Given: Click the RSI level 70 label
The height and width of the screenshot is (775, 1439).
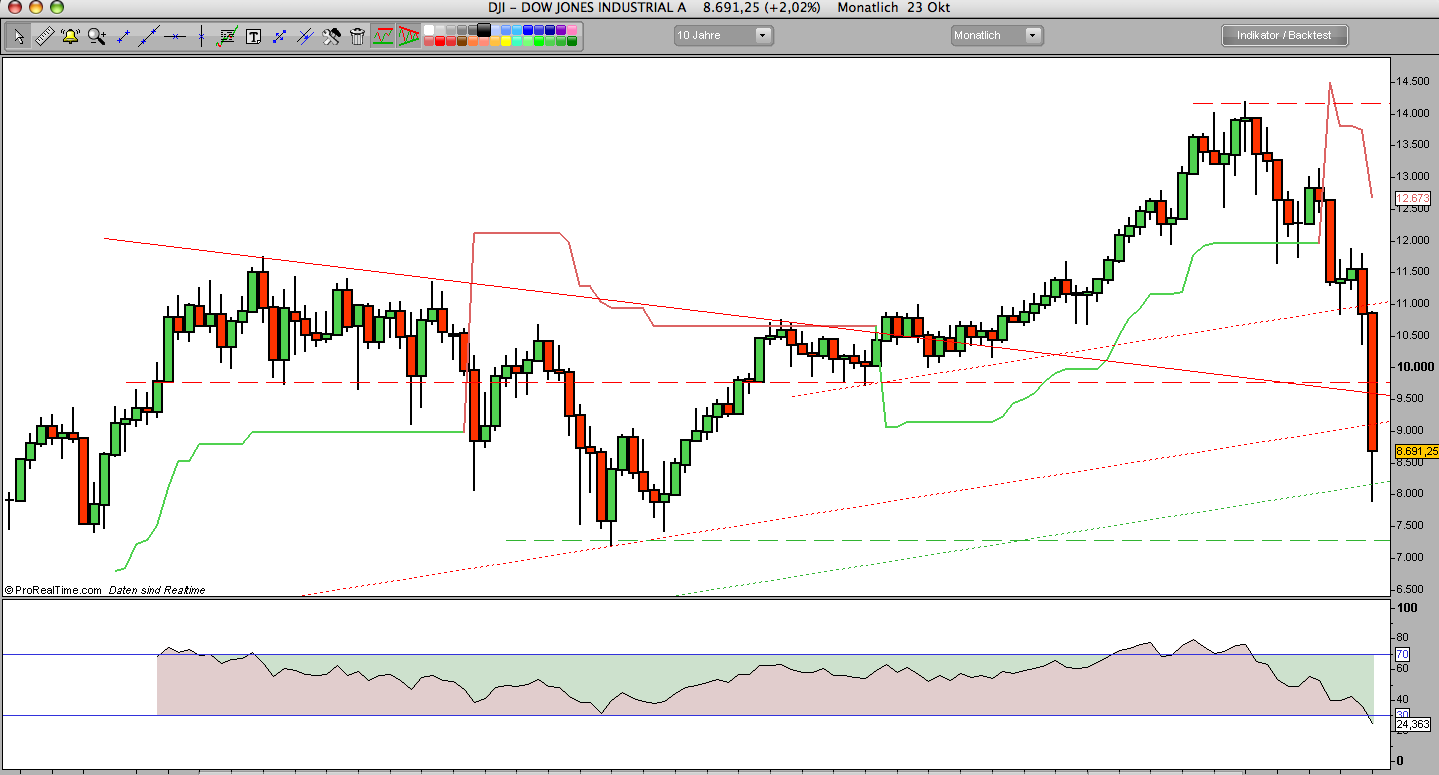Looking at the screenshot, I should 1402,655.
